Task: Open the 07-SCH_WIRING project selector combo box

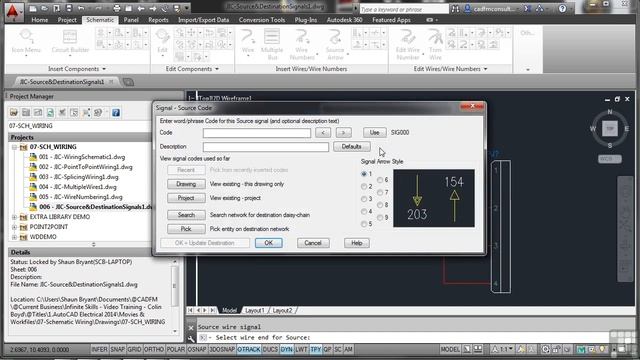Action: [80, 126]
